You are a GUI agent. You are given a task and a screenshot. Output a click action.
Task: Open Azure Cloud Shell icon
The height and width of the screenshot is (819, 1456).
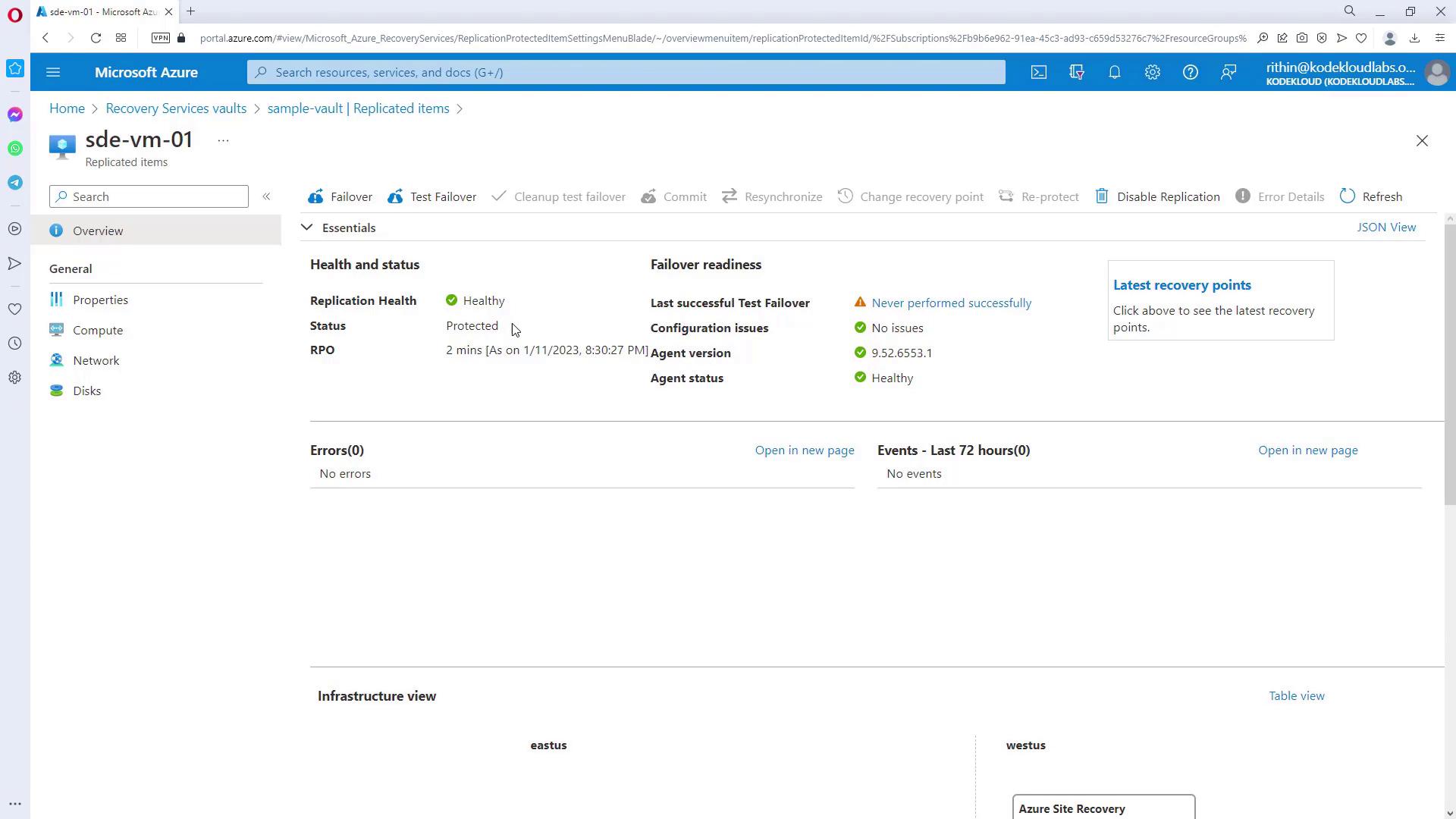(1038, 72)
